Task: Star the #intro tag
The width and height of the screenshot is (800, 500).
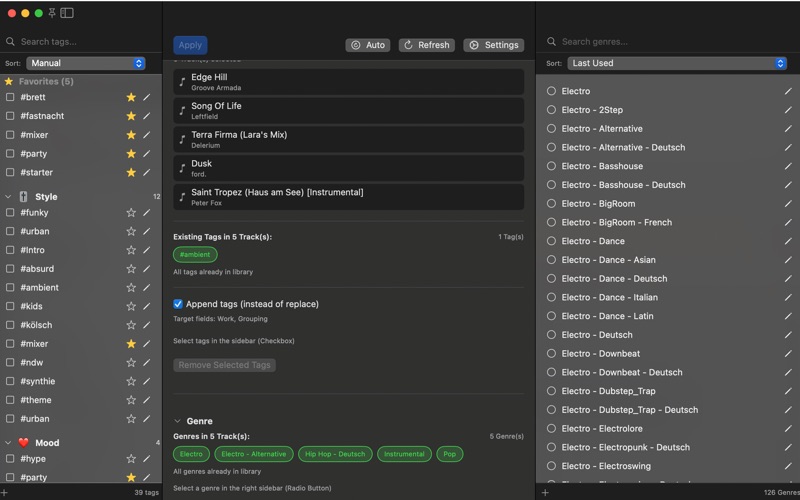Action: (131, 250)
